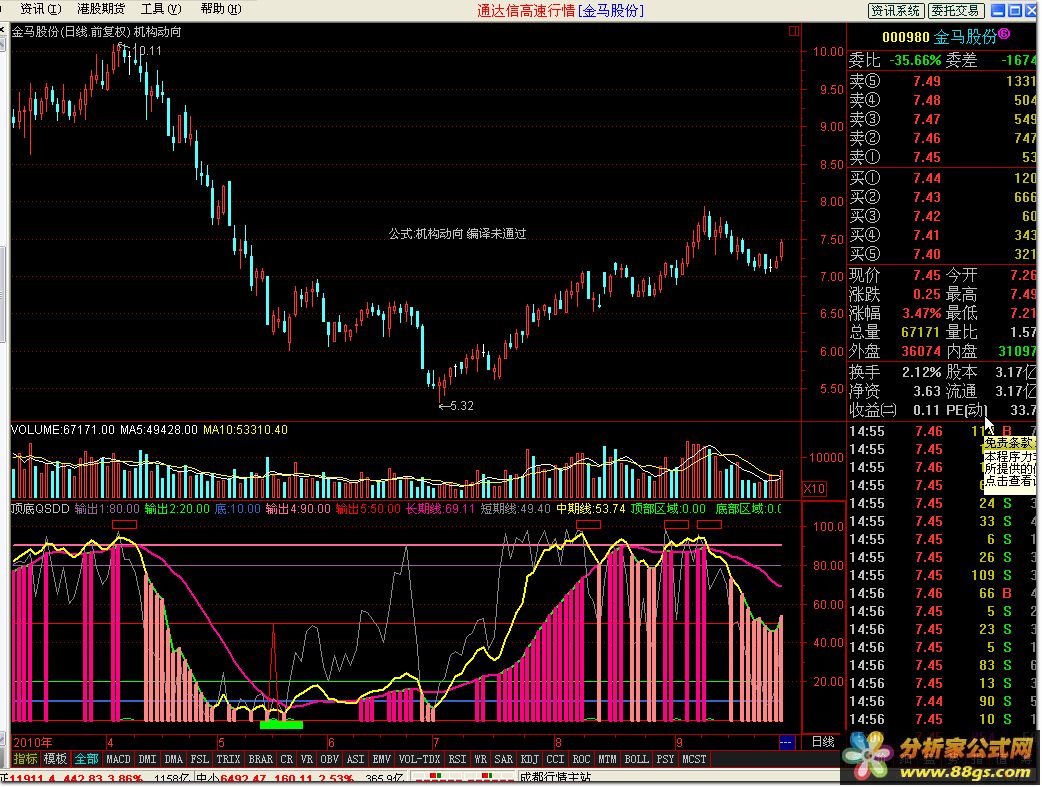Image resolution: width=1042 pixels, height=787 pixels.
Task: Switch to the MACD indicator
Action: tap(118, 758)
